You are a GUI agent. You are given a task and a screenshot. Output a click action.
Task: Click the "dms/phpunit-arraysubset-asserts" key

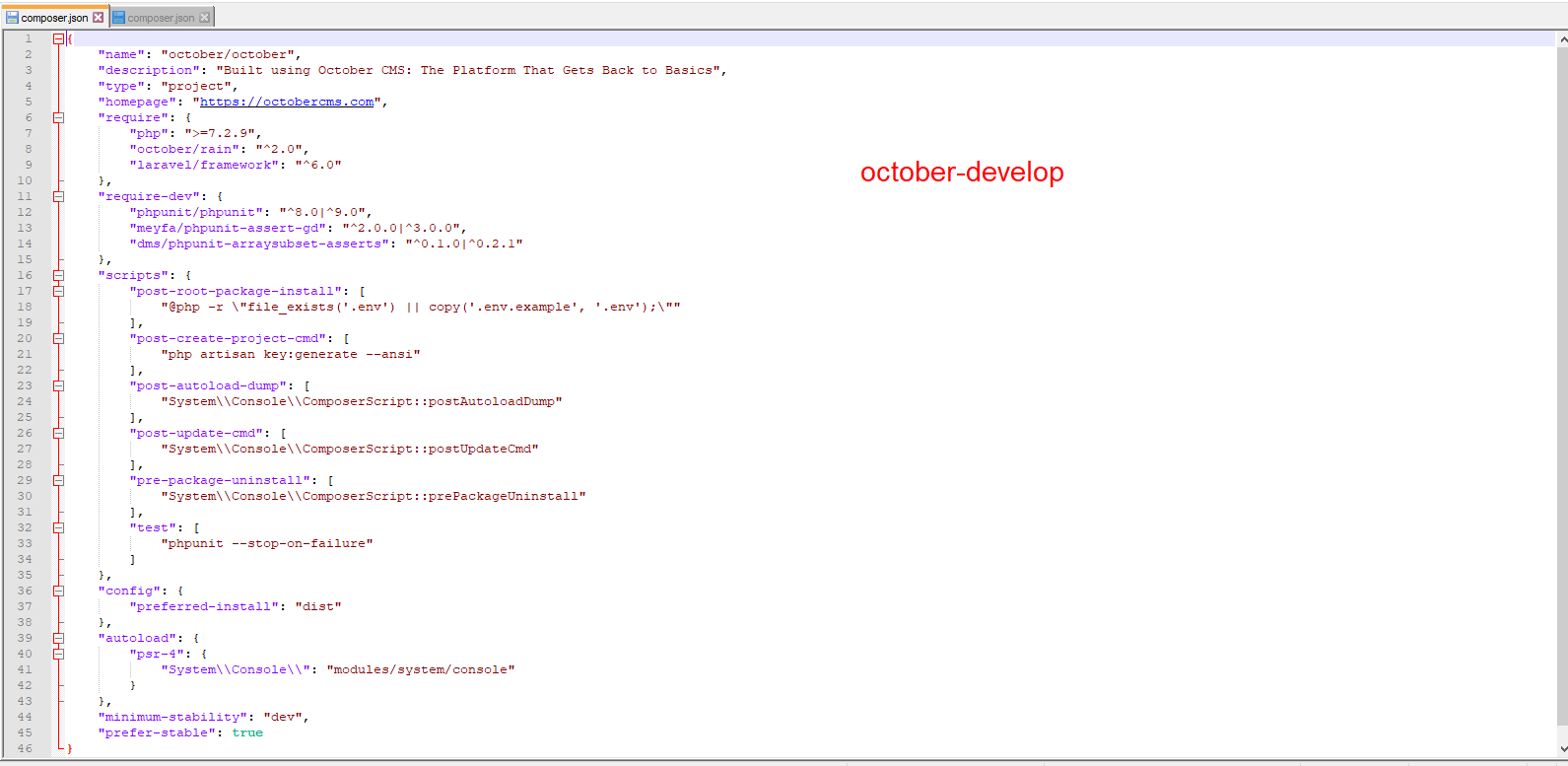click(x=259, y=244)
